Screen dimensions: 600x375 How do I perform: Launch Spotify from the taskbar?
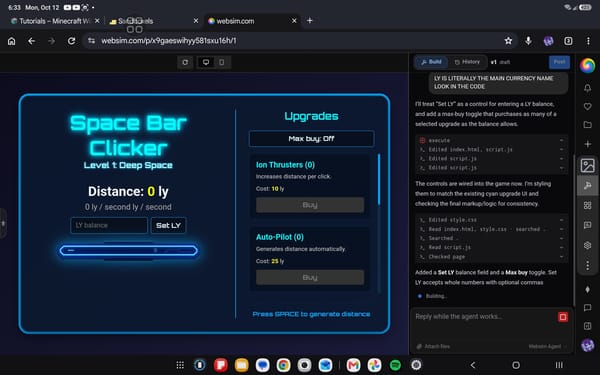point(395,365)
